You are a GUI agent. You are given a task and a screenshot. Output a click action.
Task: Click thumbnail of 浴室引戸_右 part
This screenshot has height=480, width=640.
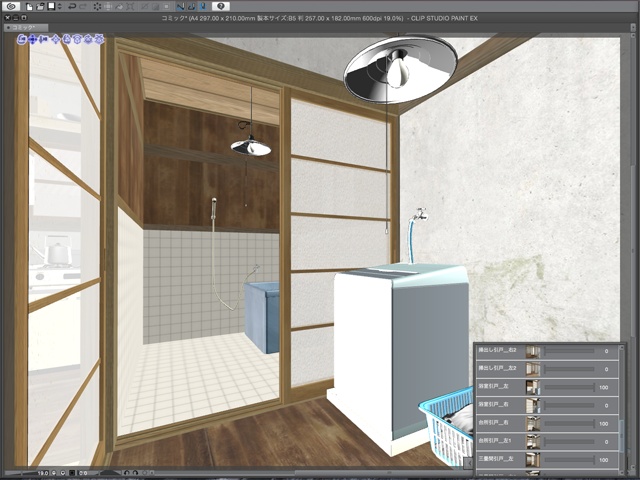pyautogui.click(x=533, y=405)
